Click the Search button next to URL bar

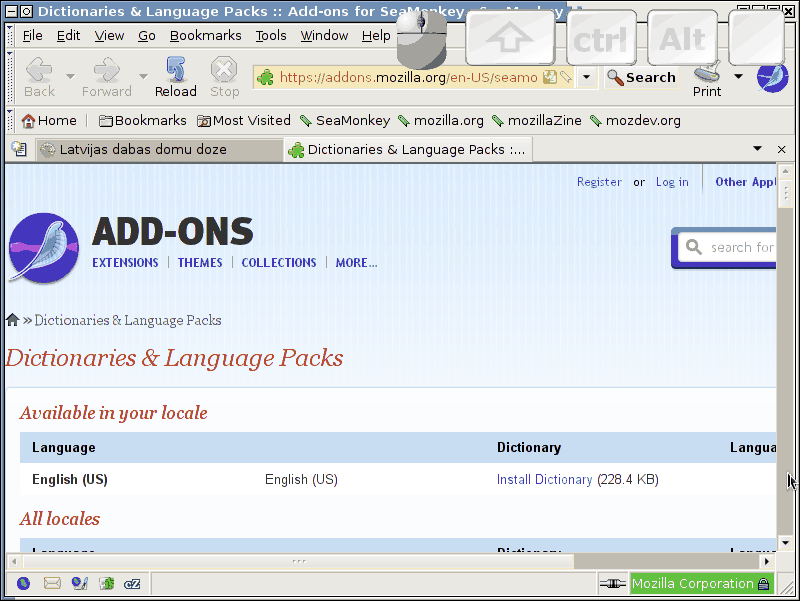click(x=641, y=78)
